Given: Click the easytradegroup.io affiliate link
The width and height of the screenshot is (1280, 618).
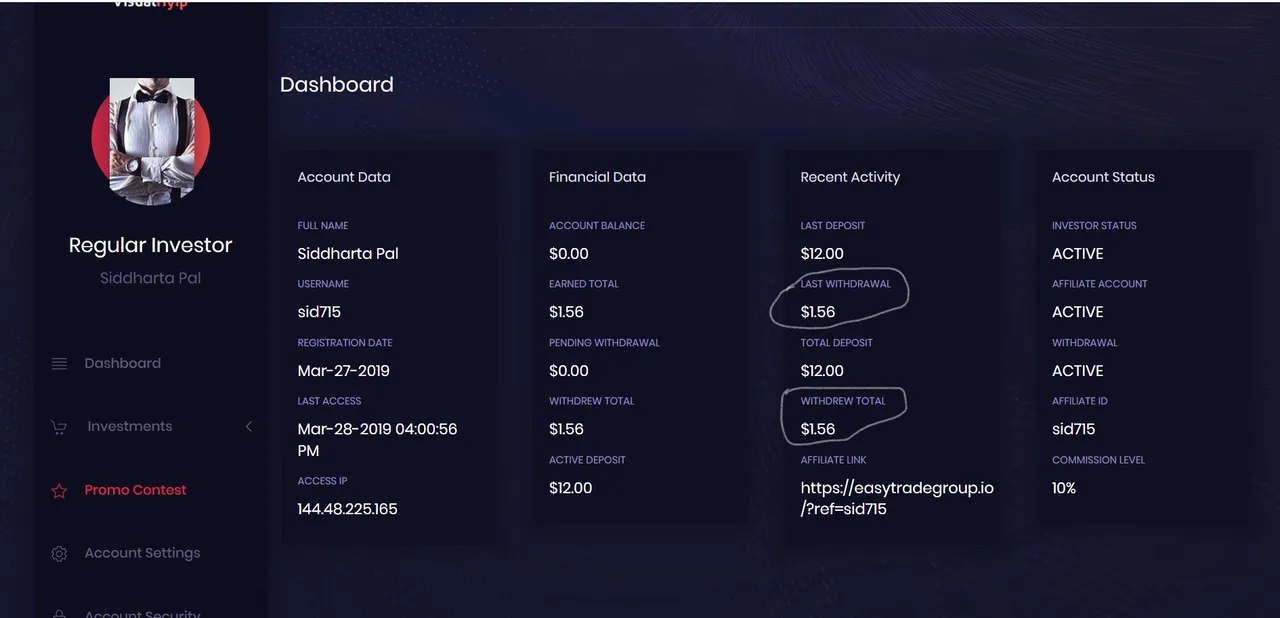Looking at the screenshot, I should 896,499.
